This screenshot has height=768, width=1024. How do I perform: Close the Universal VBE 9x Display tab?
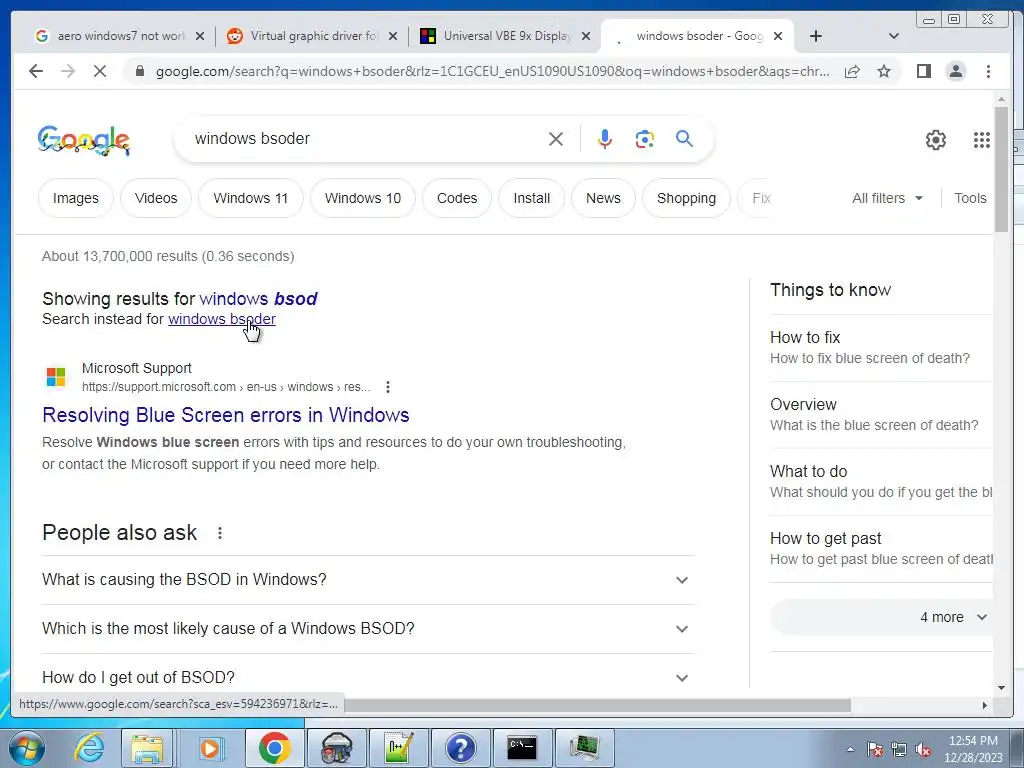click(x=586, y=36)
